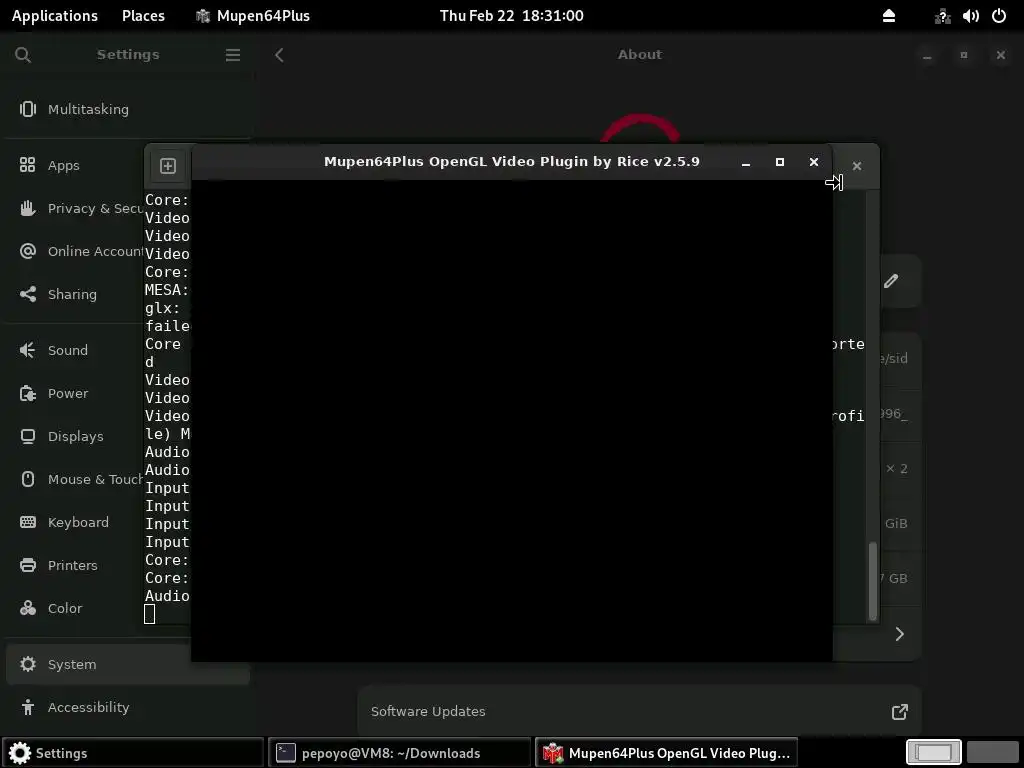
Task: Click the Privacy hand icon
Action: pyautogui.click(x=27, y=208)
